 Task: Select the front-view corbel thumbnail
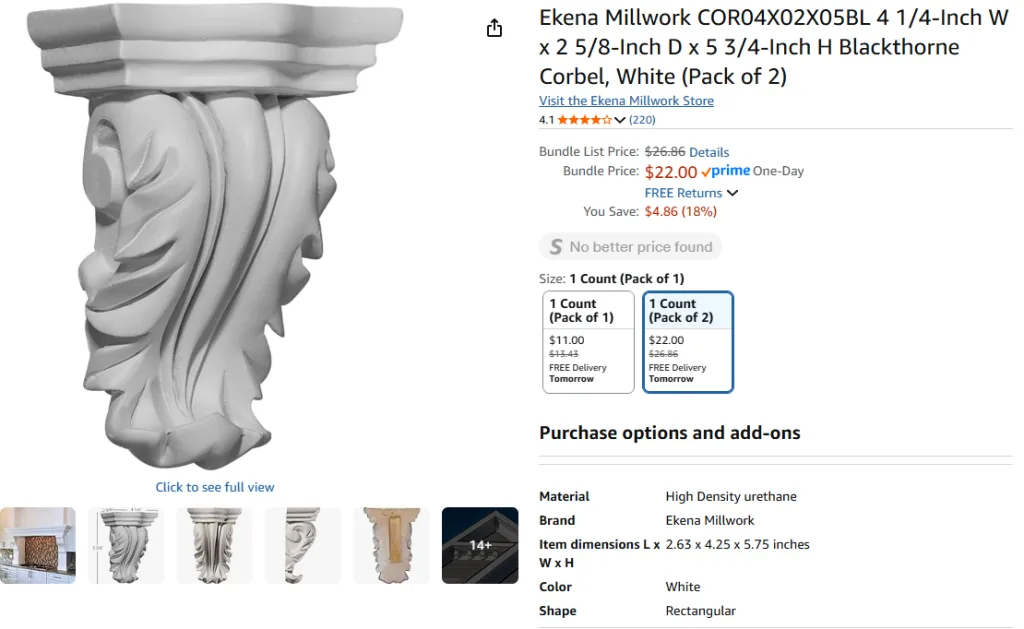point(215,545)
